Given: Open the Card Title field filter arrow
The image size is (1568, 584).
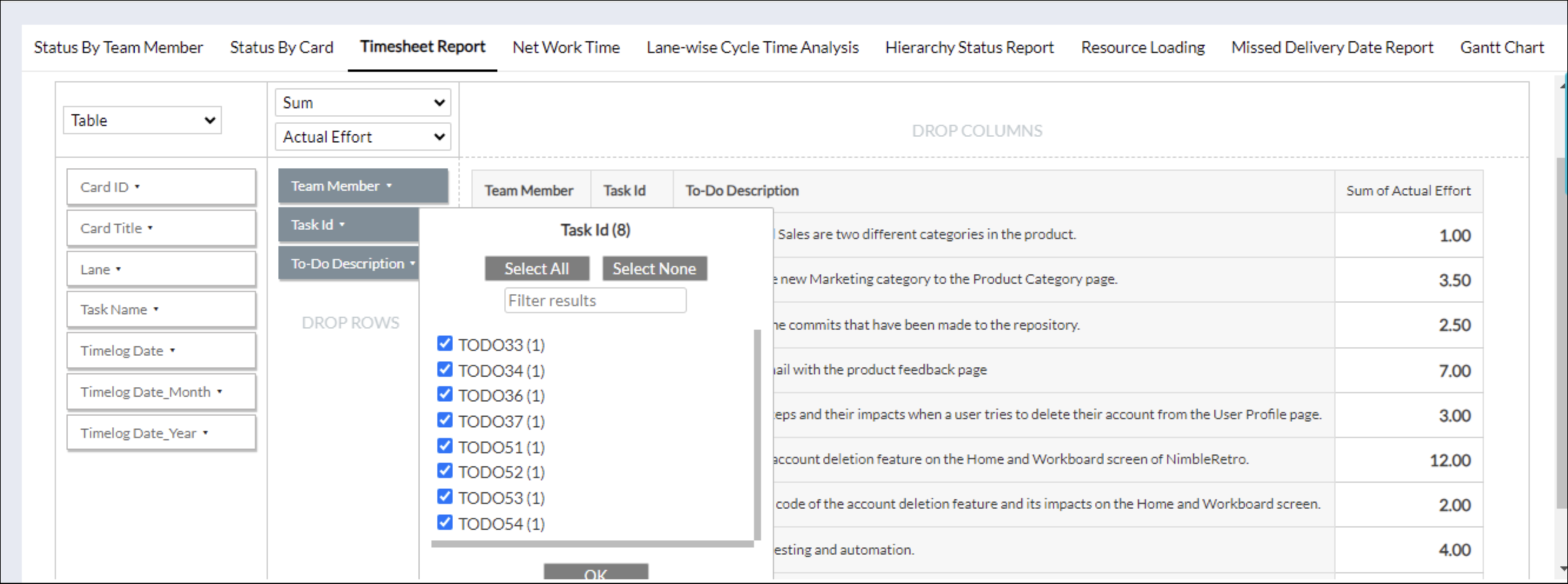Looking at the screenshot, I should pos(150,228).
